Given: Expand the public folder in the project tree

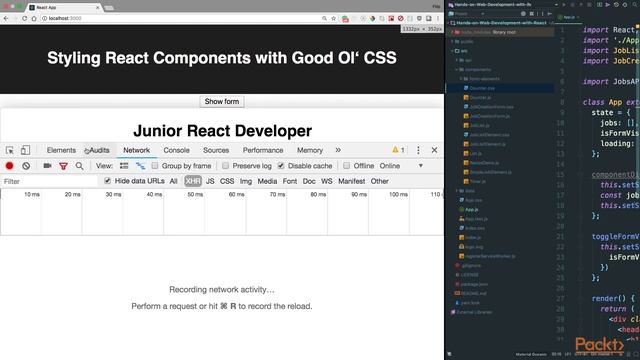Looking at the screenshot, I should click(453, 42).
